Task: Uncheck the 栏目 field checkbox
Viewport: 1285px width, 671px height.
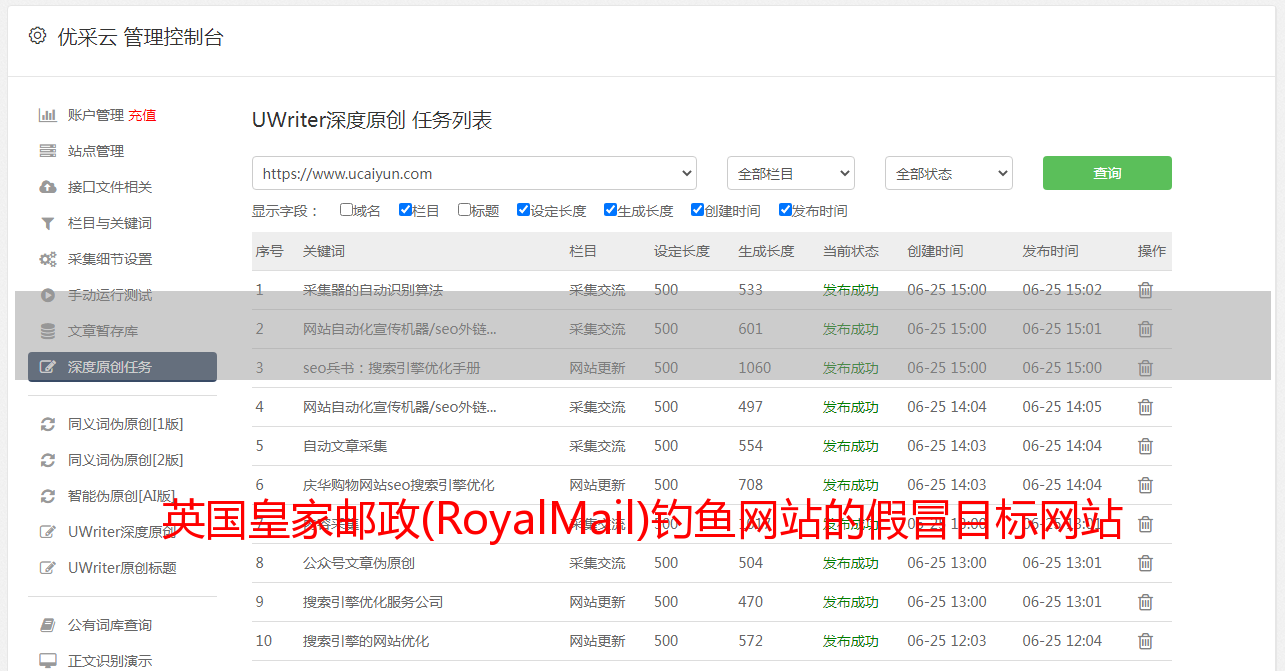Action: tap(405, 210)
